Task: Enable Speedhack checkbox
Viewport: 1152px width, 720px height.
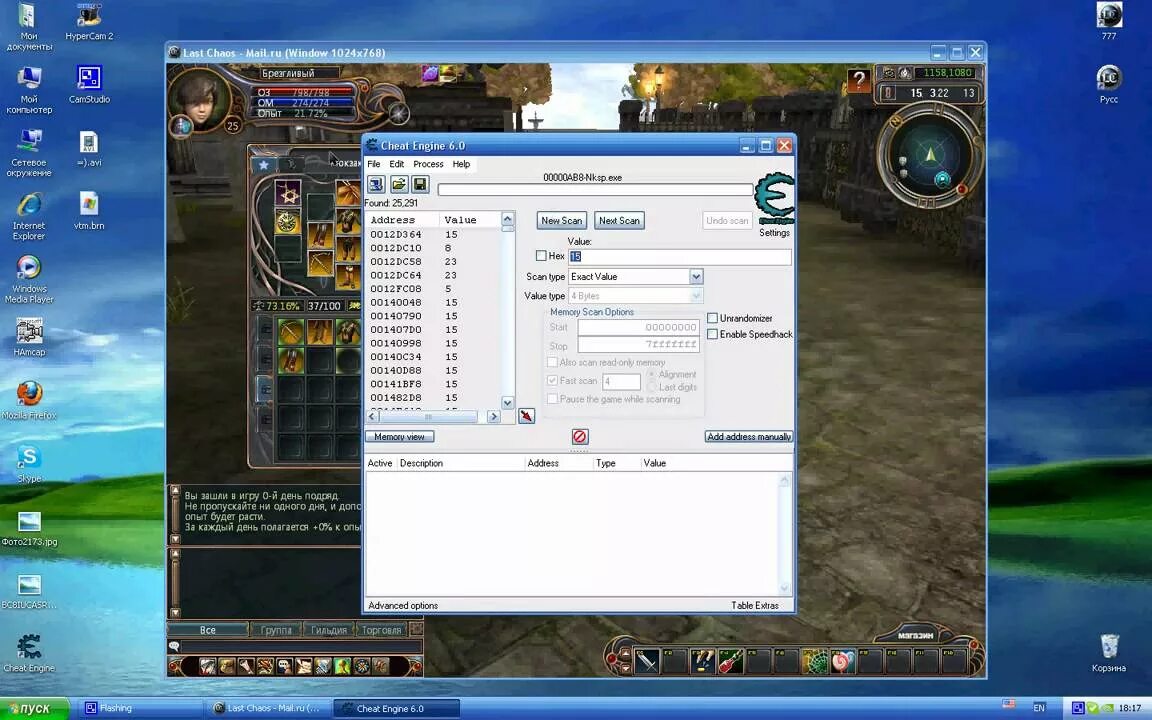Action: (x=712, y=334)
